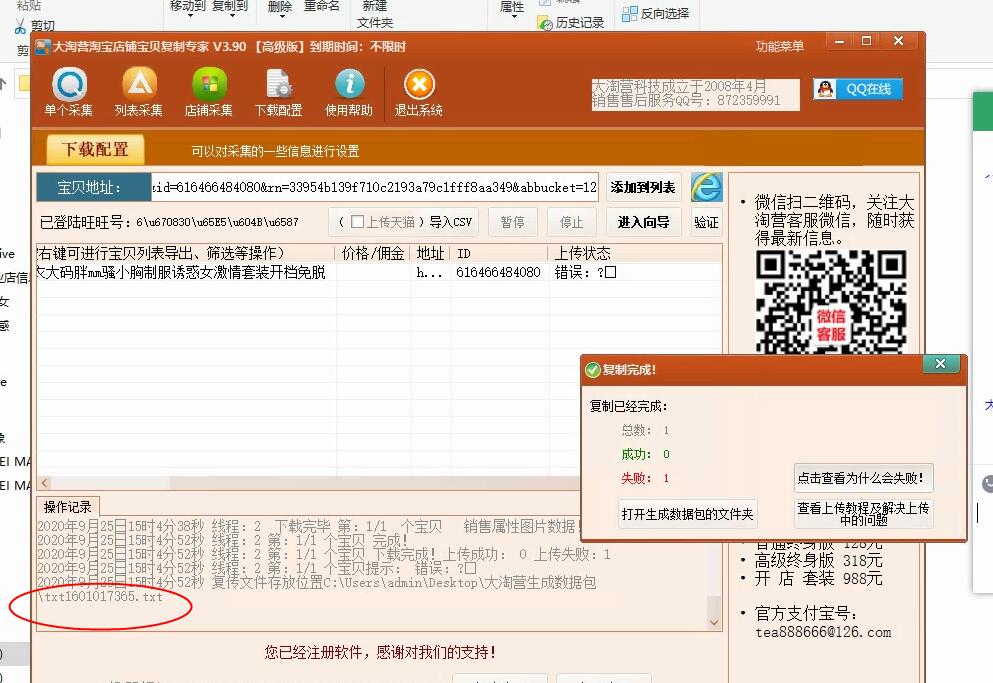Open the 列表采集 list collect tool
Image resolution: width=993 pixels, height=683 pixels.
(139, 93)
